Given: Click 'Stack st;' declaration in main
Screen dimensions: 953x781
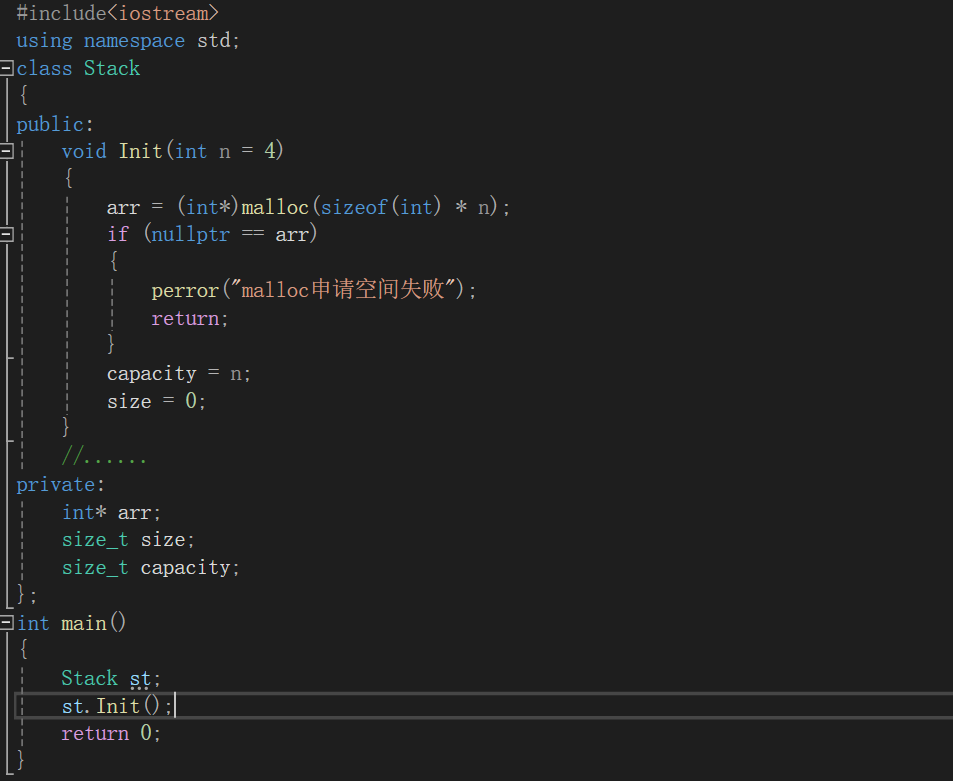Looking at the screenshot, I should coord(111,678).
